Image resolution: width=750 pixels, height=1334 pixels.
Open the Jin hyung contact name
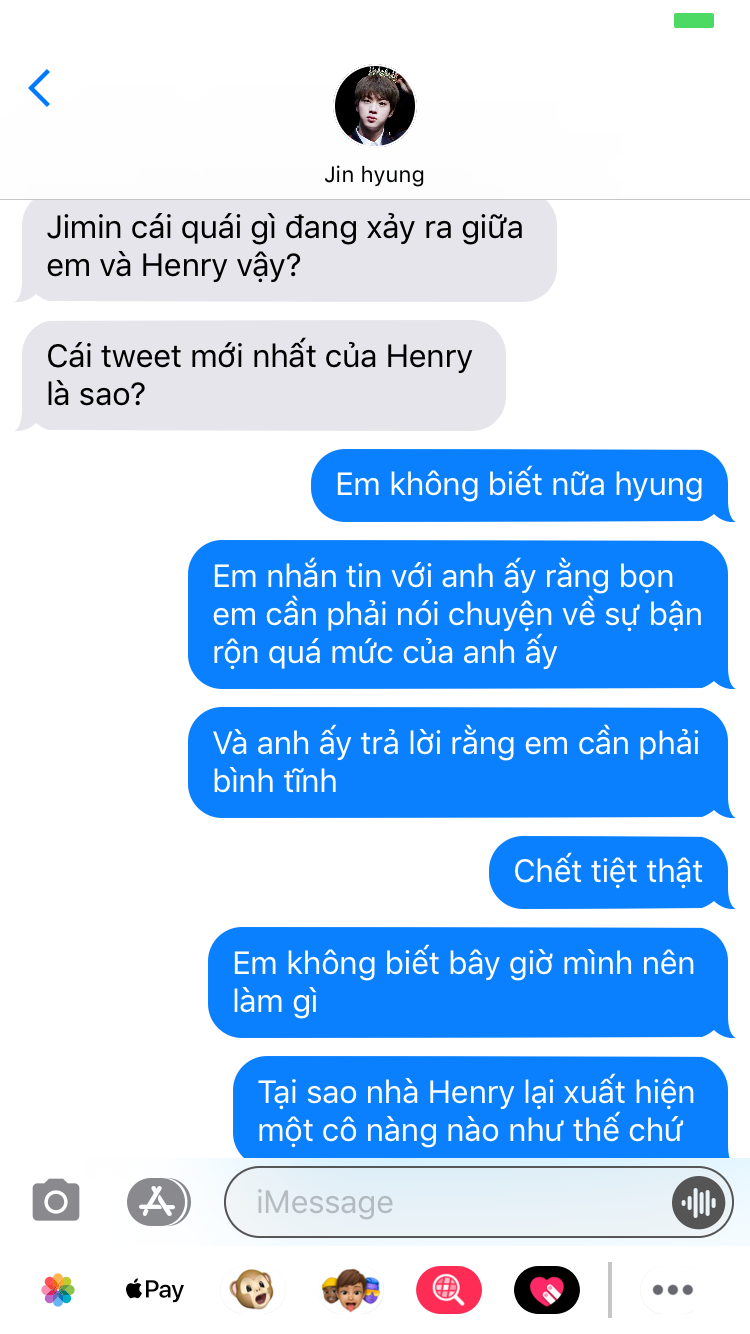point(375,174)
